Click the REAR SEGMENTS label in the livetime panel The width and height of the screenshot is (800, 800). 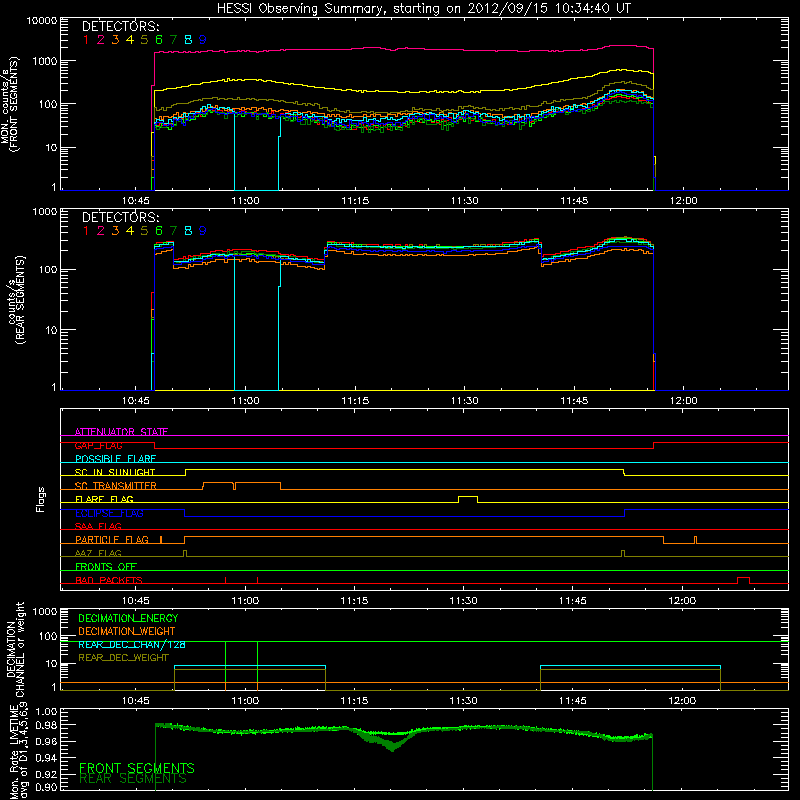(x=133, y=779)
